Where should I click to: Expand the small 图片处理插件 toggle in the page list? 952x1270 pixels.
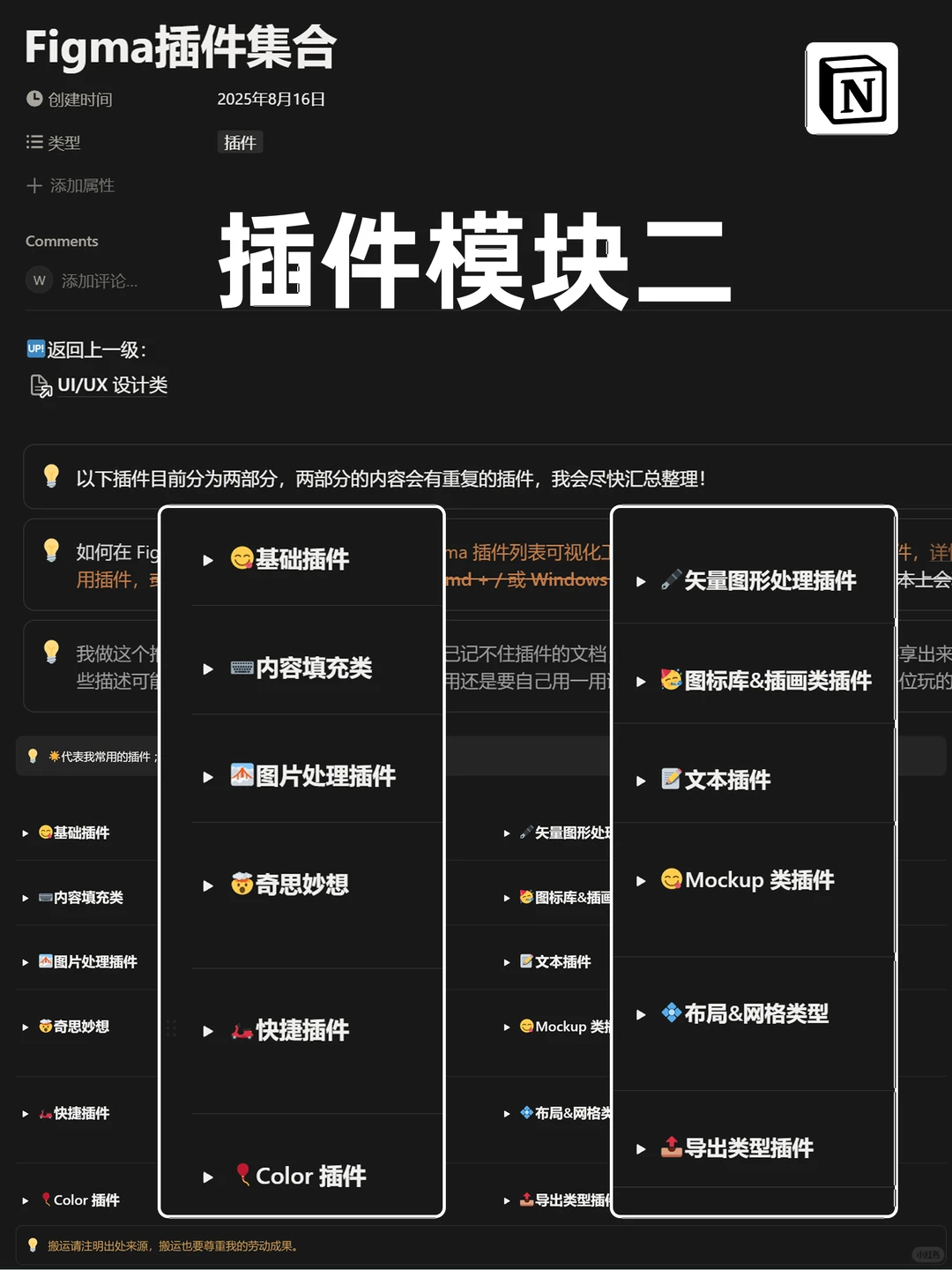click(25, 962)
